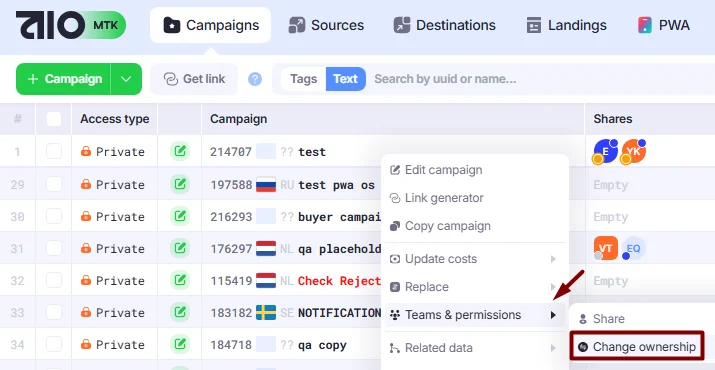Click the orange lock icon on row 1
715x370 pixels.
point(86,151)
